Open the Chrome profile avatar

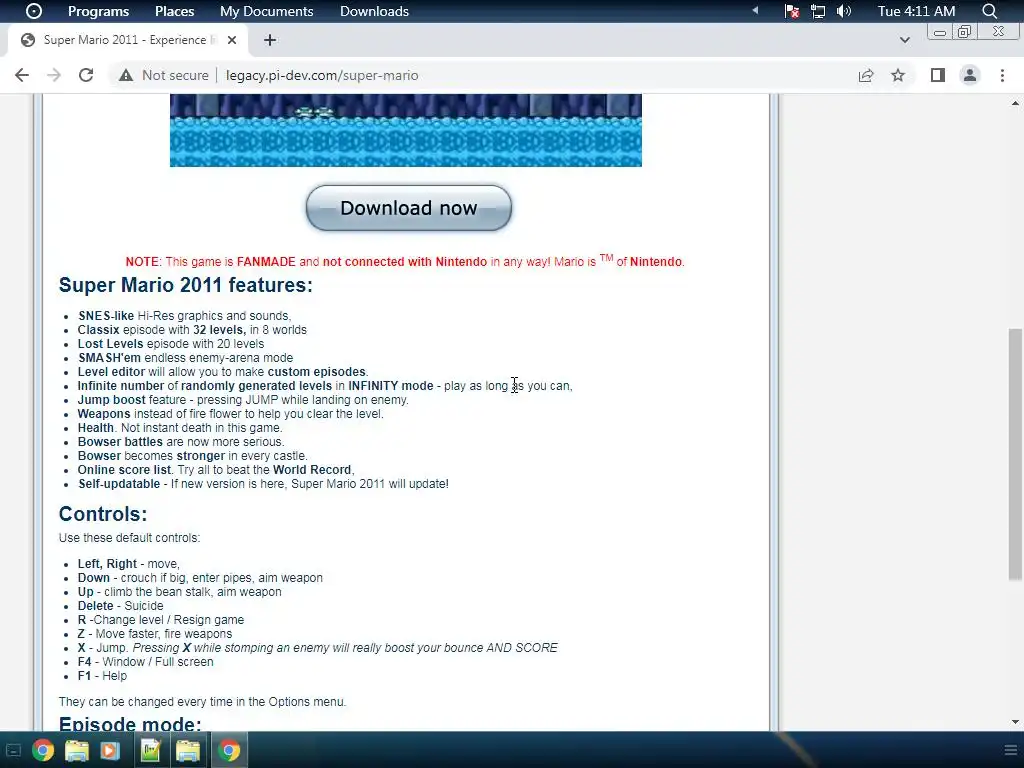[x=970, y=75]
